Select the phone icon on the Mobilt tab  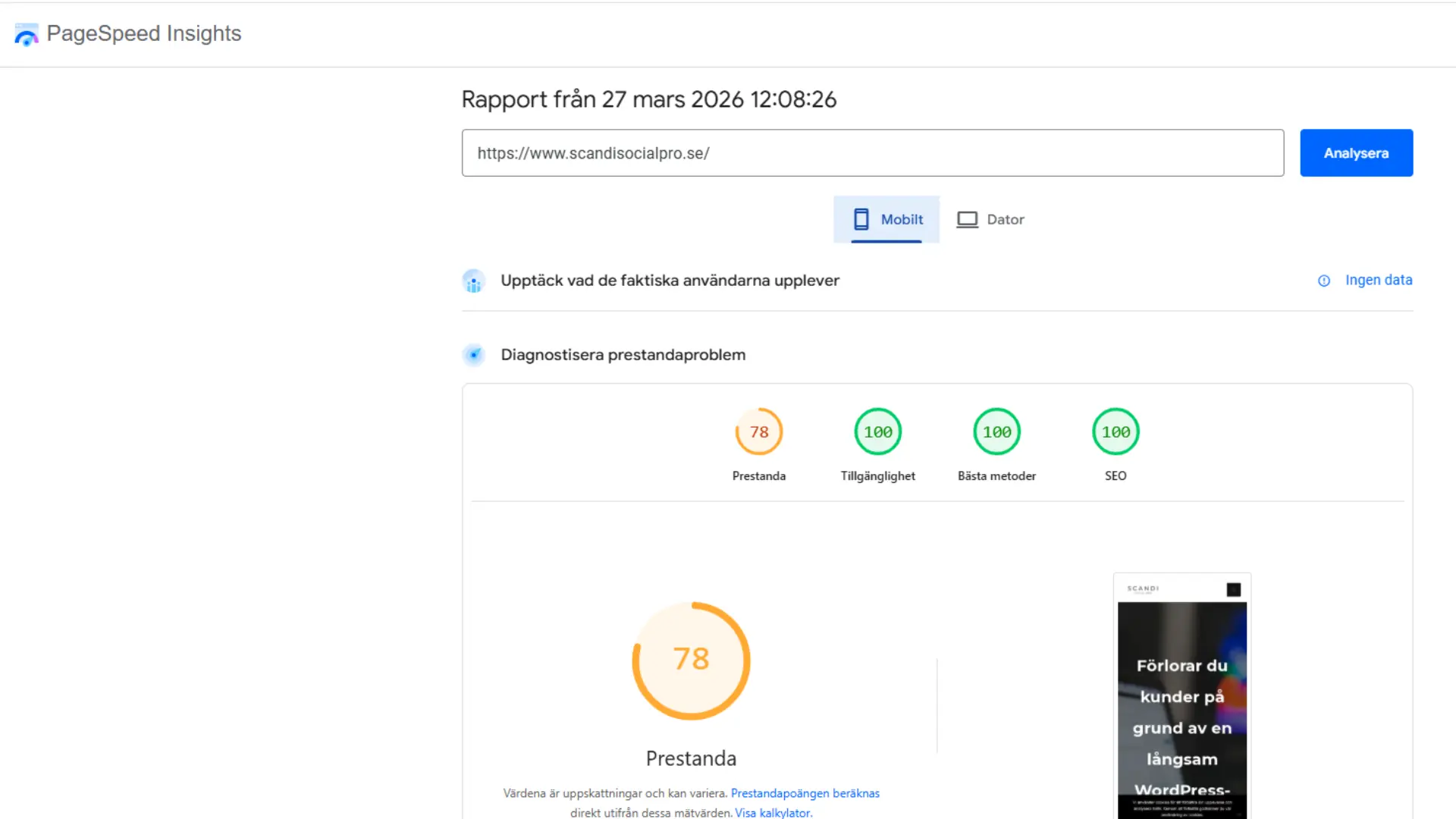coord(861,219)
